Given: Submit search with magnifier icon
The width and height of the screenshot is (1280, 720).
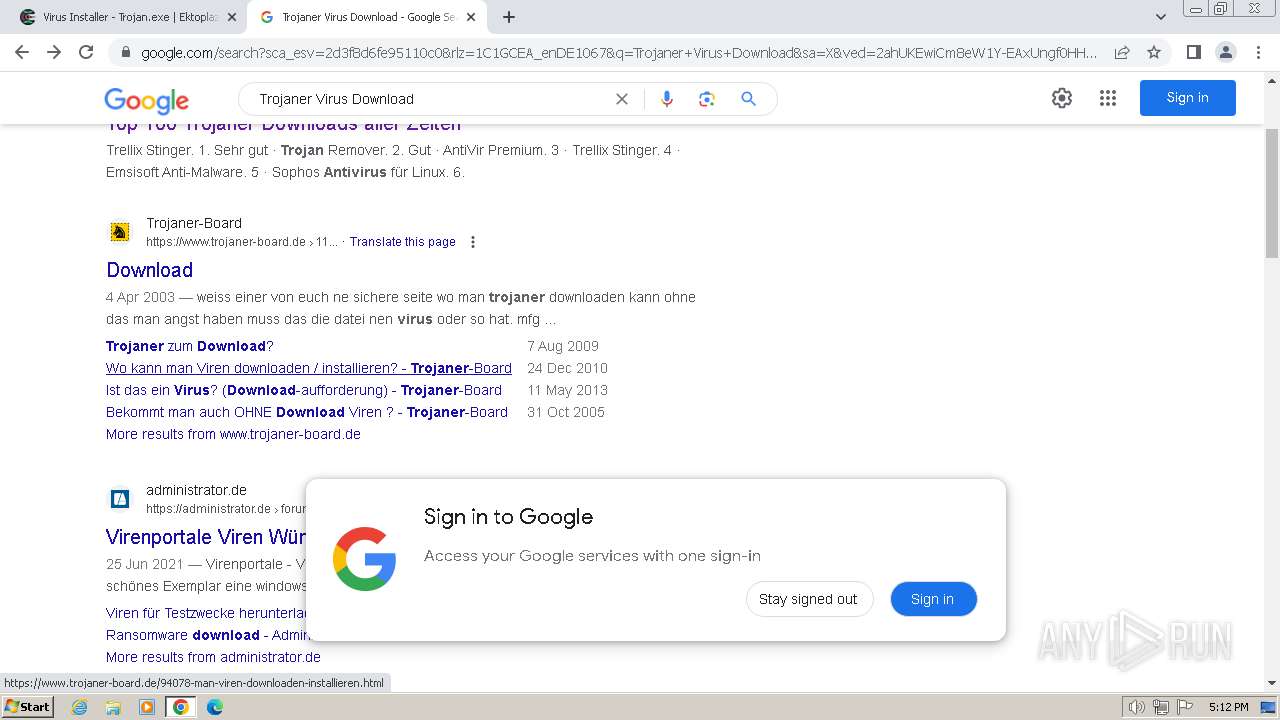Looking at the screenshot, I should click(x=748, y=99).
